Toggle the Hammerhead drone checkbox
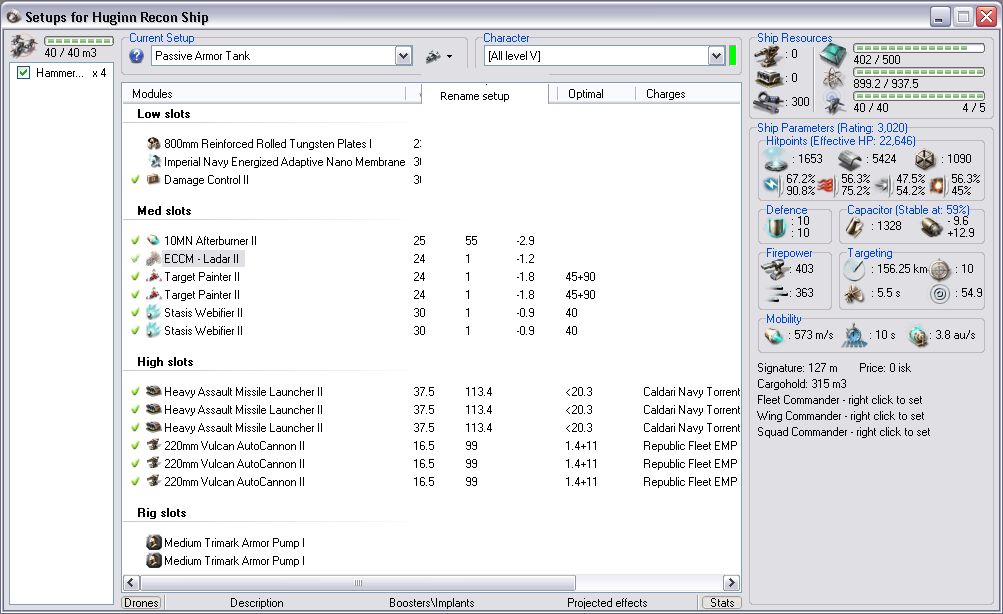The width and height of the screenshot is (1003, 614). click(24, 72)
